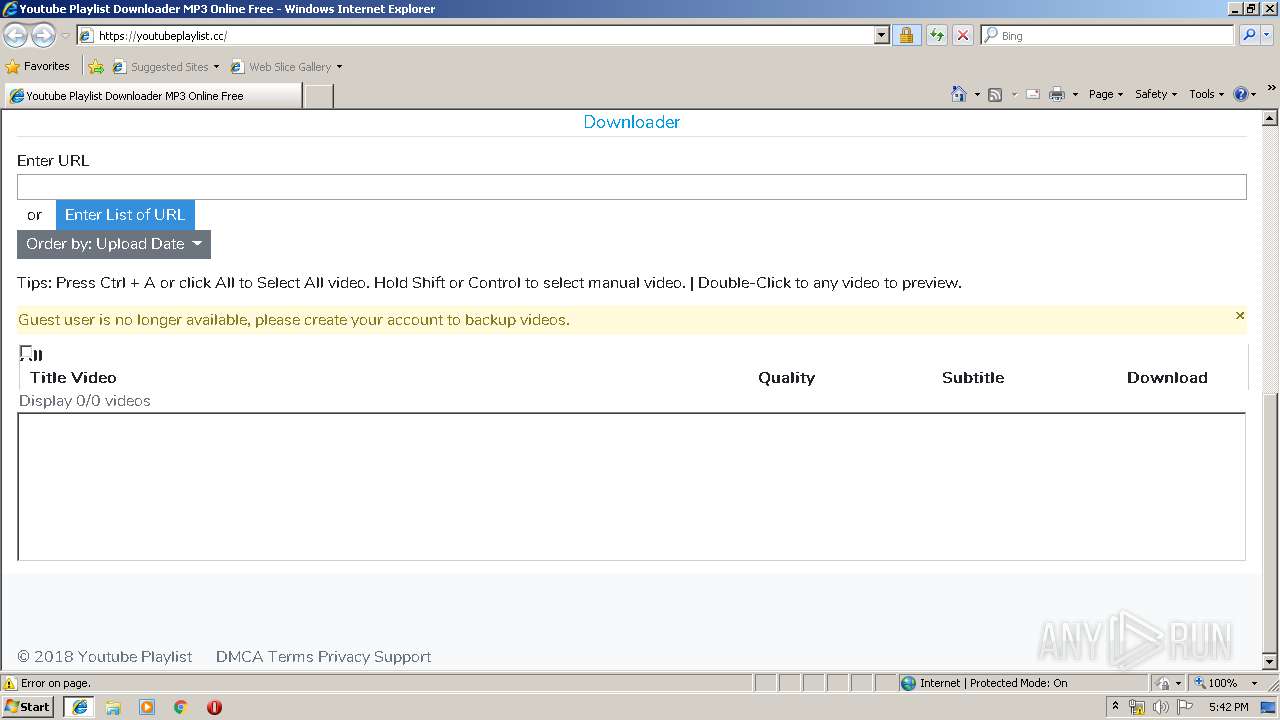Refresh the page with the green arrows icon
1280x720 pixels.
tap(936, 35)
